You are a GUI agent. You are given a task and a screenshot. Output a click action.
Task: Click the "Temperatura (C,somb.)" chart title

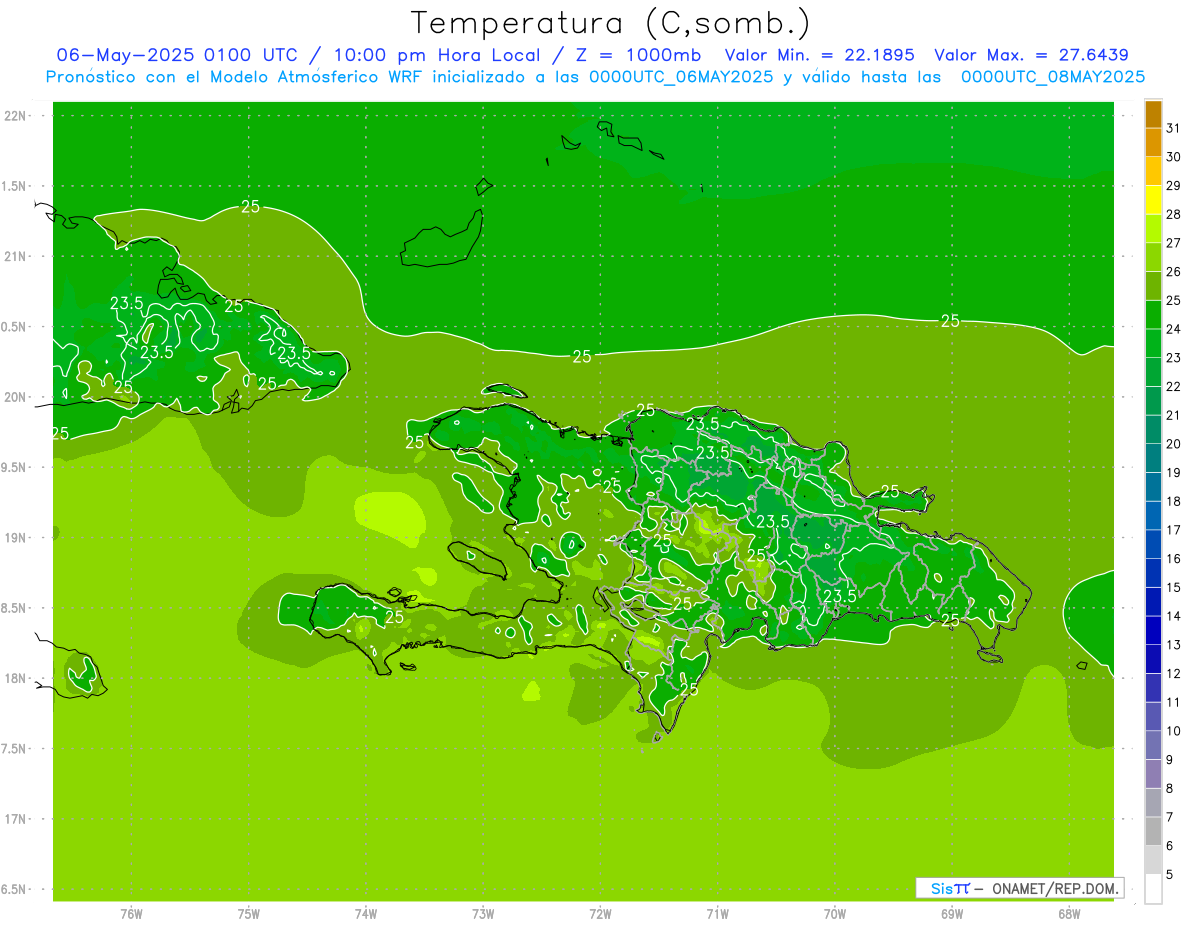click(611, 23)
